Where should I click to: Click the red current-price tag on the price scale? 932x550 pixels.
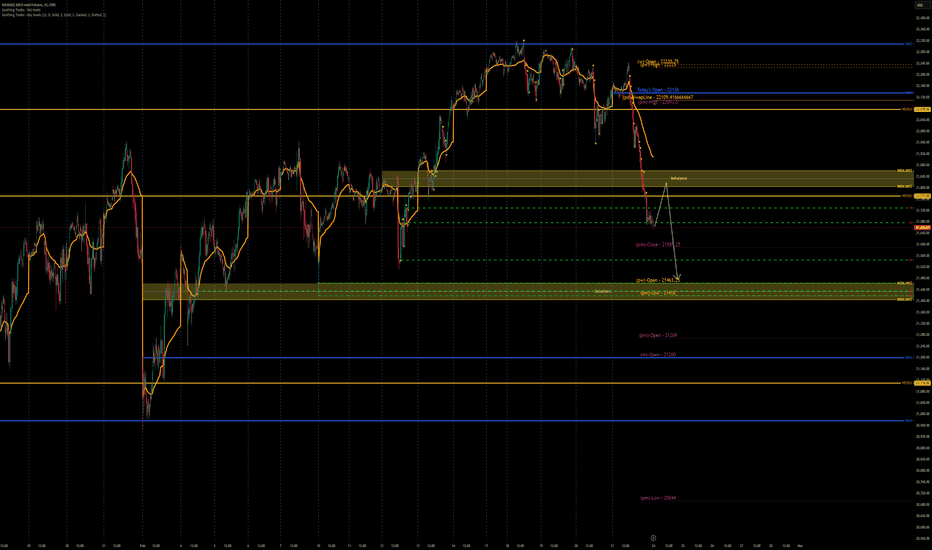point(922,228)
